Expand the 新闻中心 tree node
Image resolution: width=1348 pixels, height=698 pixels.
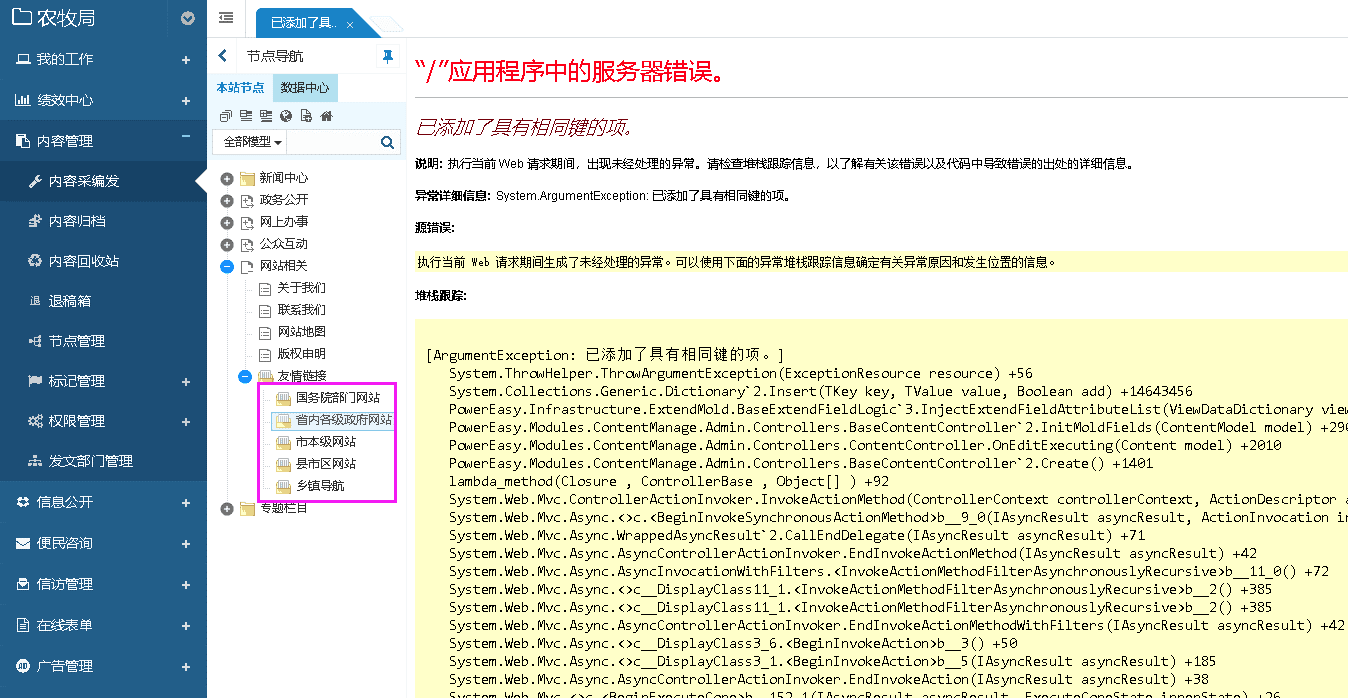pyautogui.click(x=227, y=178)
